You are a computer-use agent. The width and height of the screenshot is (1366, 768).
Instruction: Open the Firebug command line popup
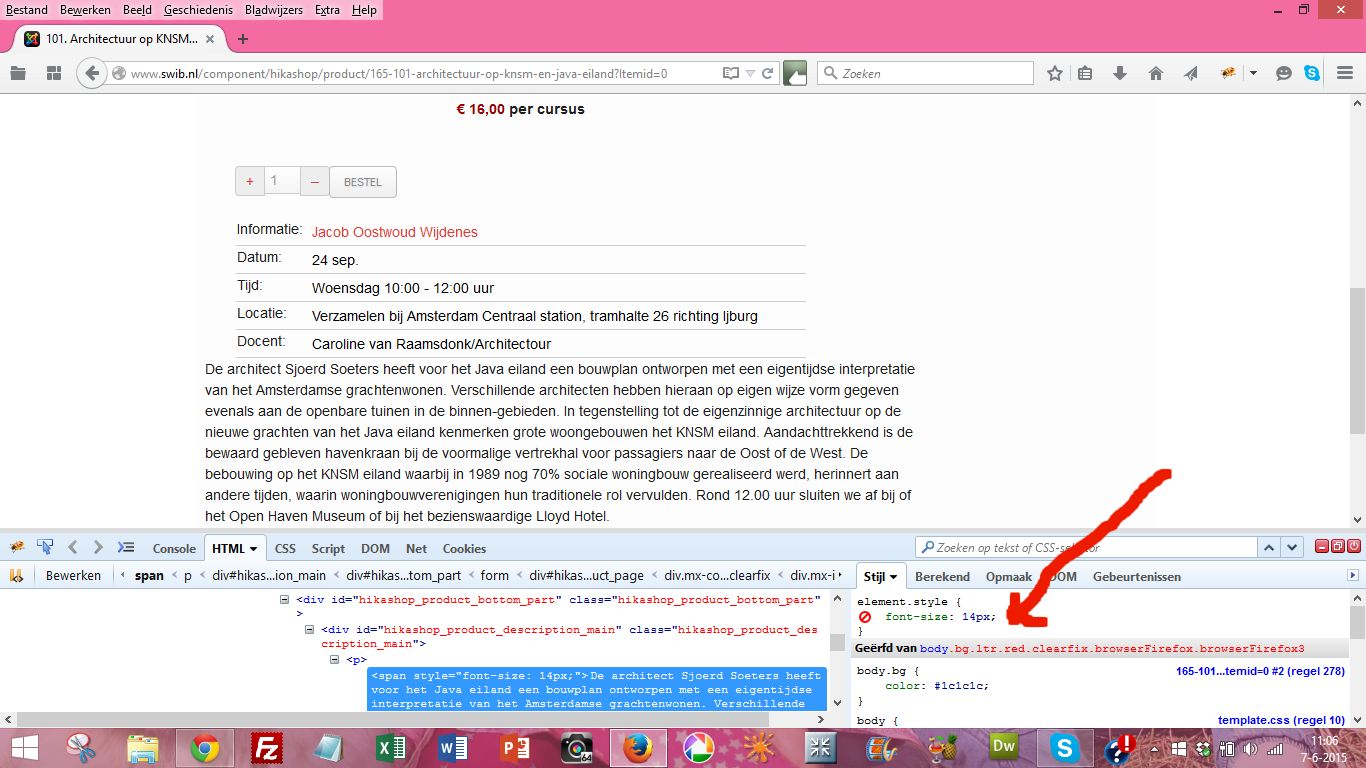click(125, 548)
